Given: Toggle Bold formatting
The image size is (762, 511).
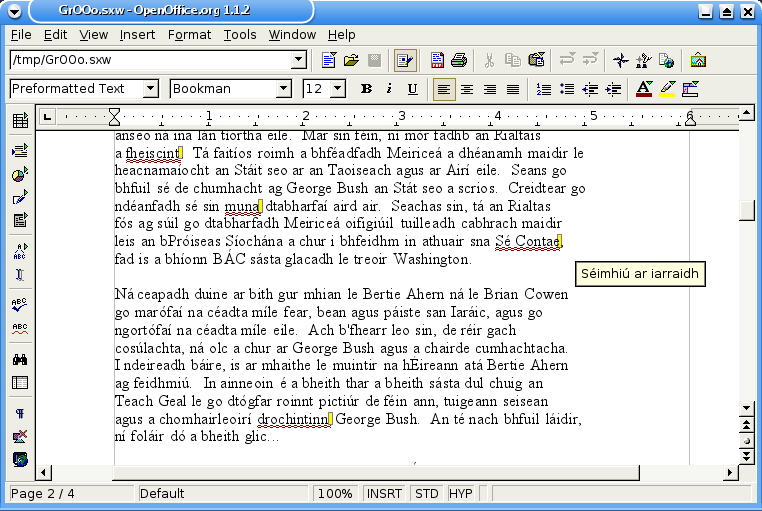Looking at the screenshot, I should 366,89.
